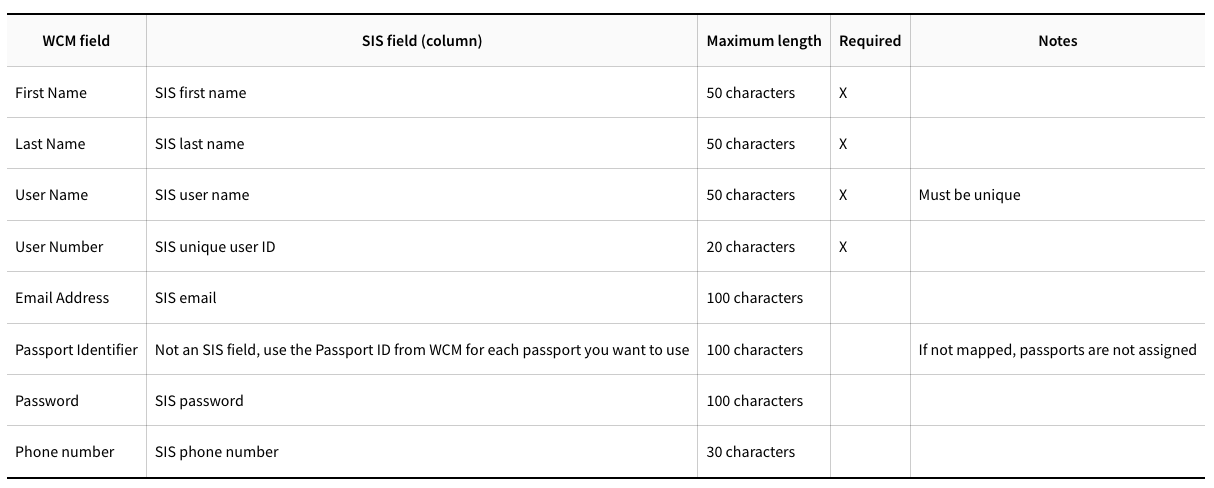Select the SIS field (column) header
1214x488 pixels.
(422, 41)
